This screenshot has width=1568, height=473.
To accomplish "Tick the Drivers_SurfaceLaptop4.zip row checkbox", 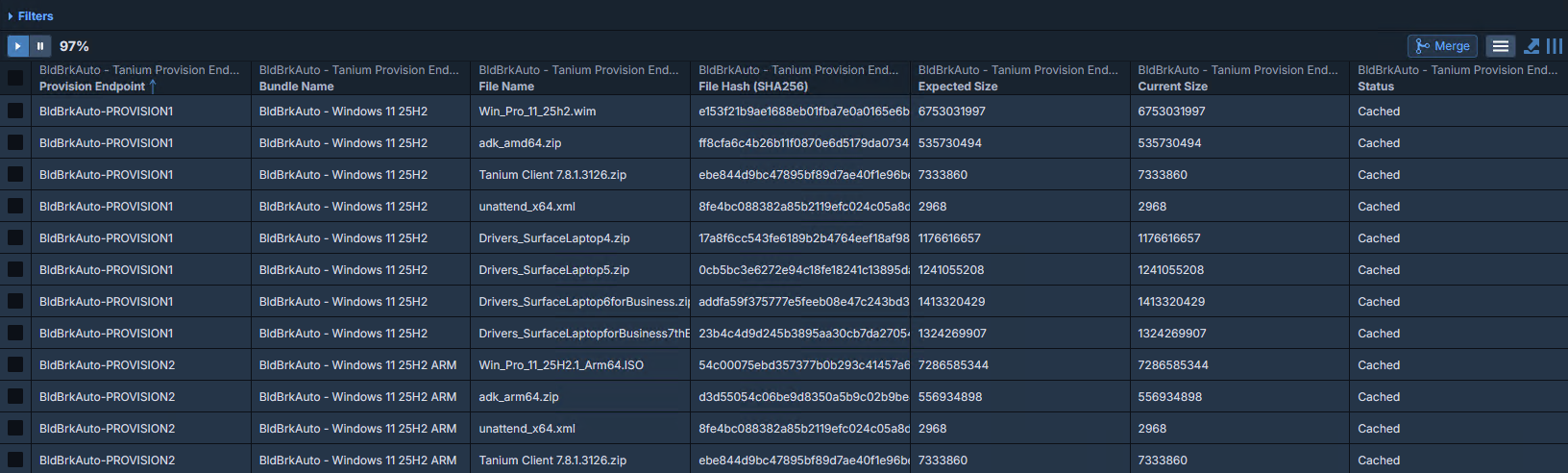I will [15, 237].
